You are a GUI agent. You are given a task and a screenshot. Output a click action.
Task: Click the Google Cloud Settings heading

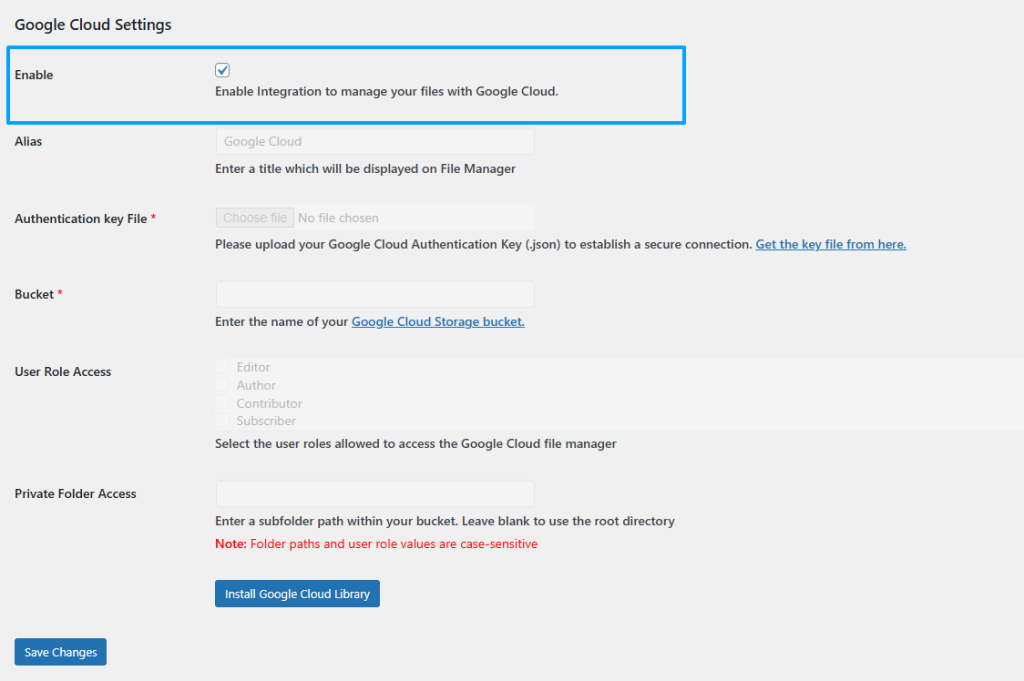[x=92, y=24]
